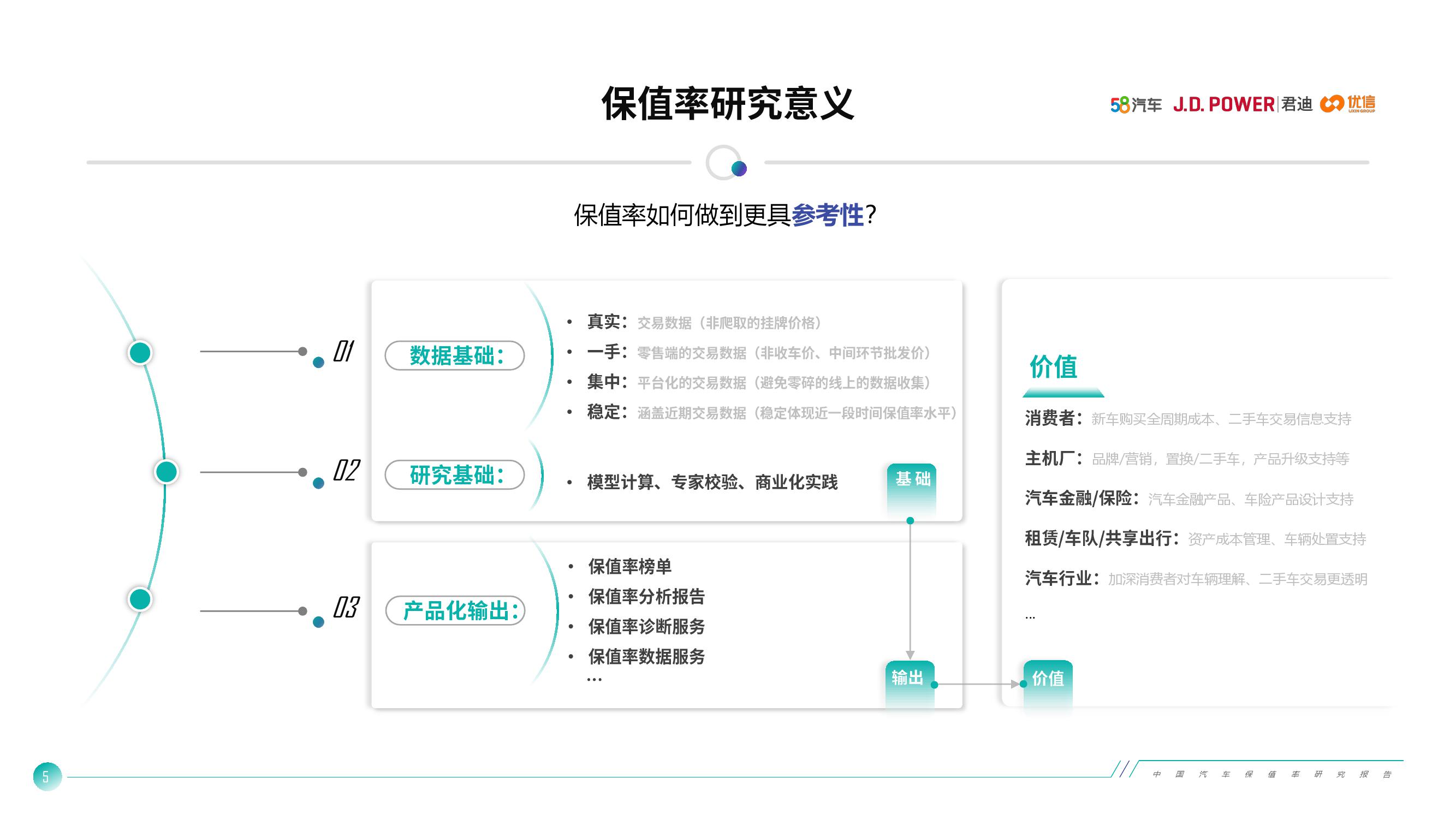Click the circle ornament below the title

point(726,163)
